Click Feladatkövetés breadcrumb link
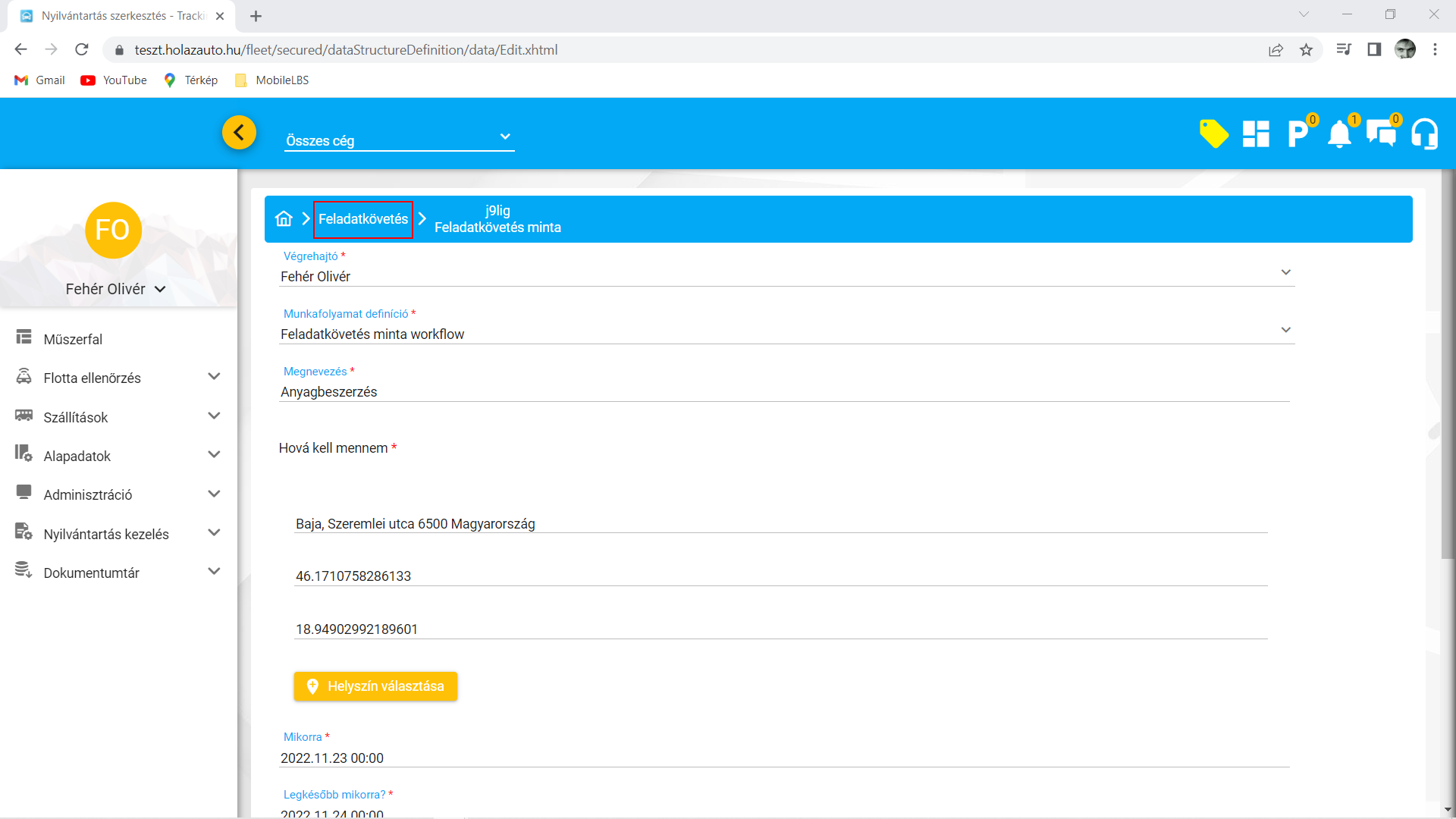The height and width of the screenshot is (819, 1456). point(362,219)
